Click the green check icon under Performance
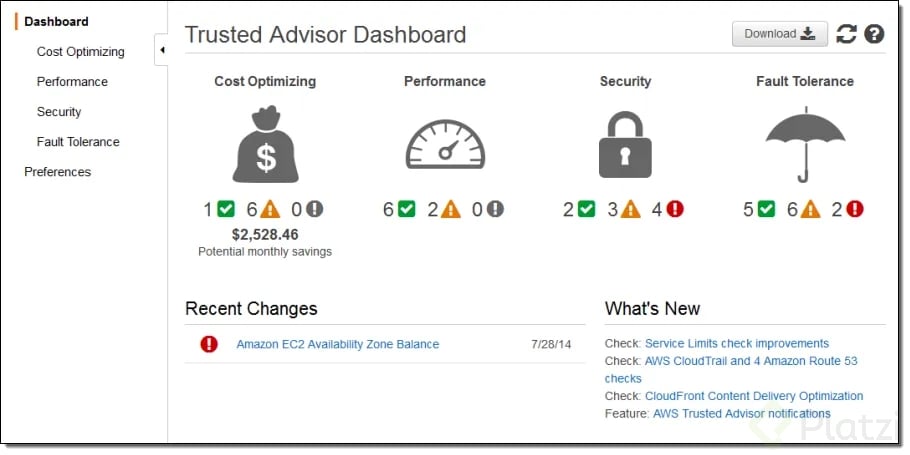Screen dimensions: 910x455 (x=407, y=209)
